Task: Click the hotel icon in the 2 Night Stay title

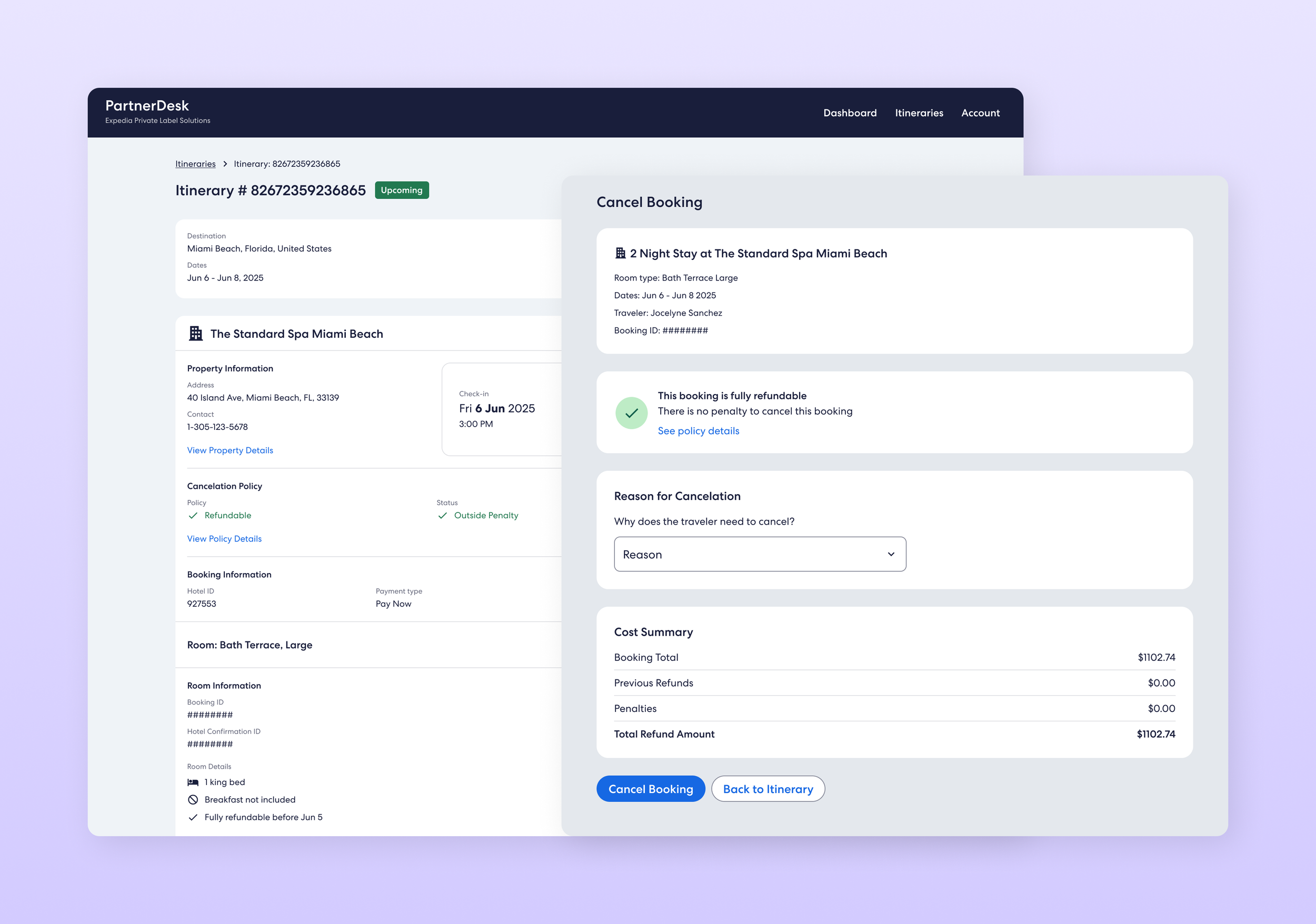Action: [x=620, y=253]
